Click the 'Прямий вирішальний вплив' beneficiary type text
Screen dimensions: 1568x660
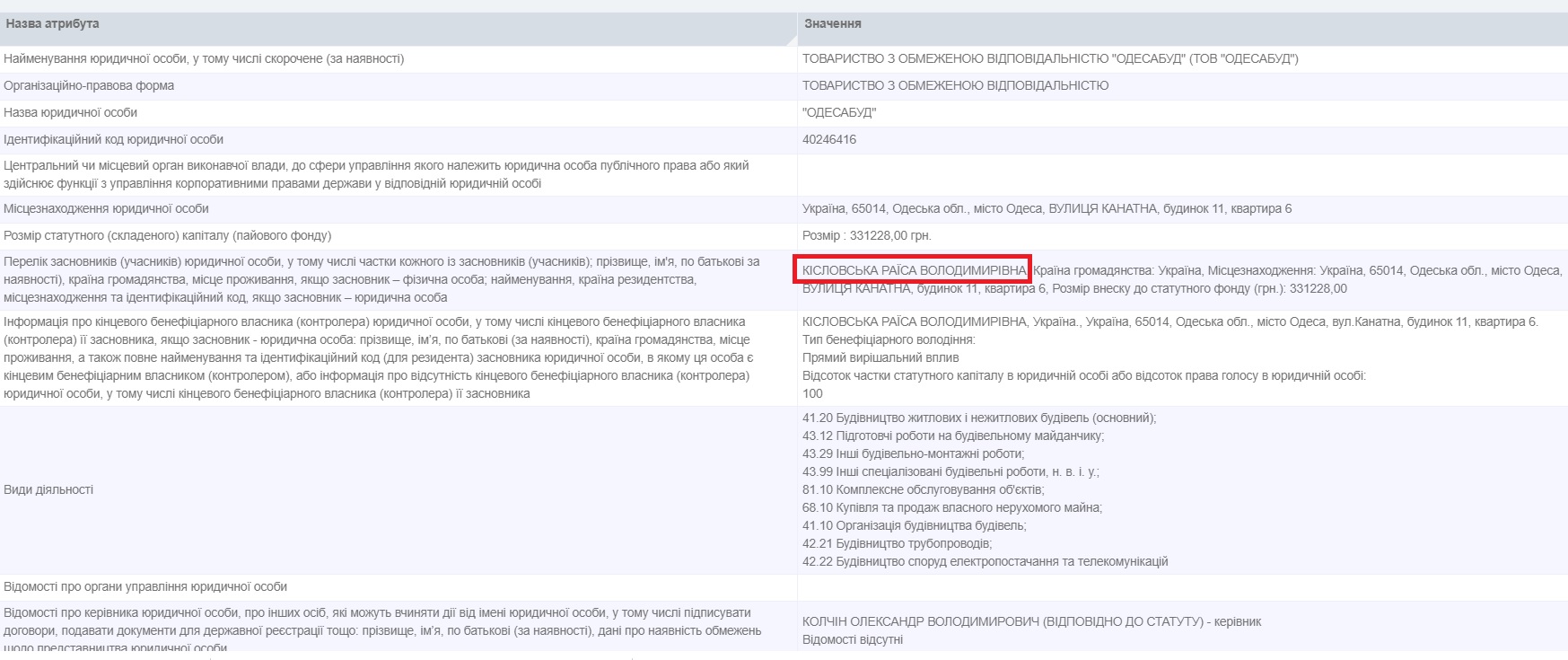(x=880, y=357)
